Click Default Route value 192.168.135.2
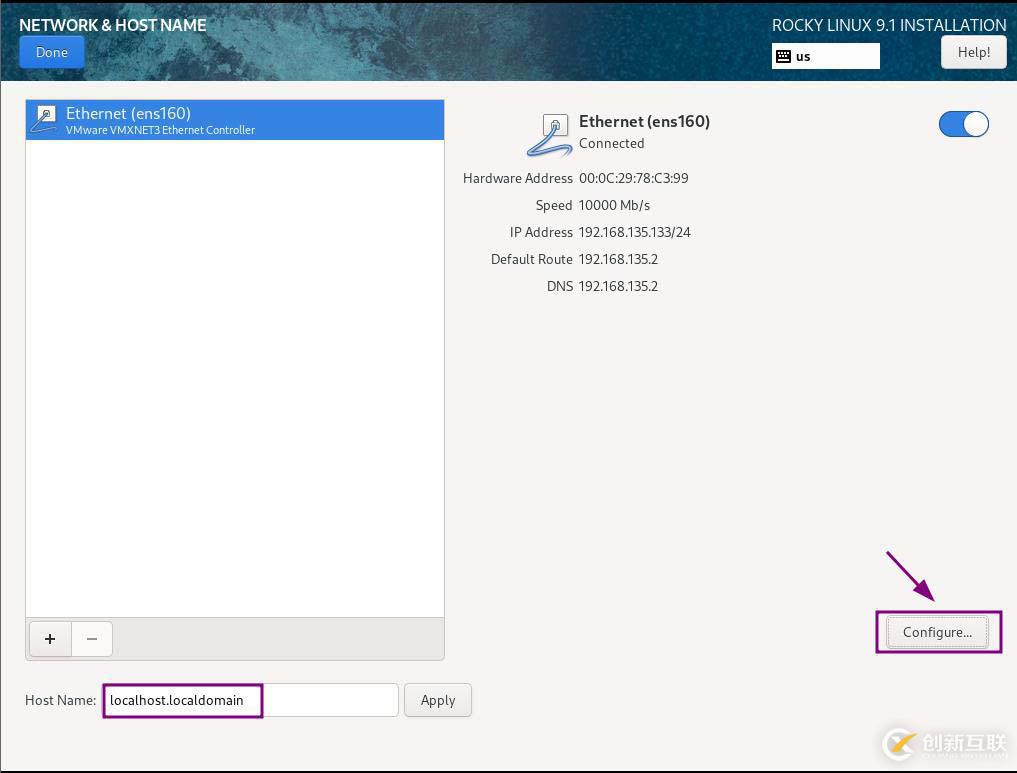Screen dimensions: 1017x773 (x=618, y=259)
